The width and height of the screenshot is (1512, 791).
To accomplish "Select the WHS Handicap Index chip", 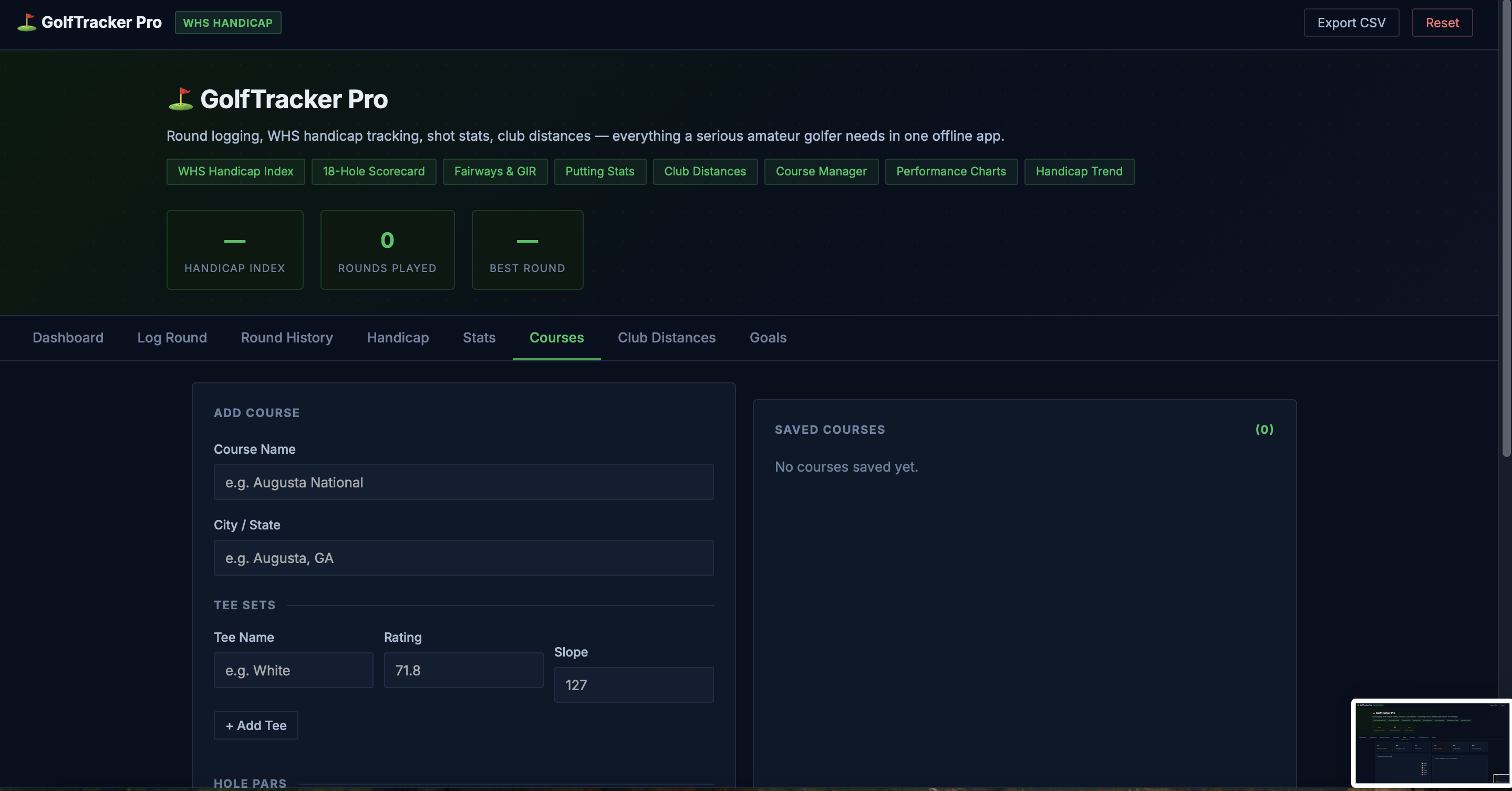I will coord(235,171).
